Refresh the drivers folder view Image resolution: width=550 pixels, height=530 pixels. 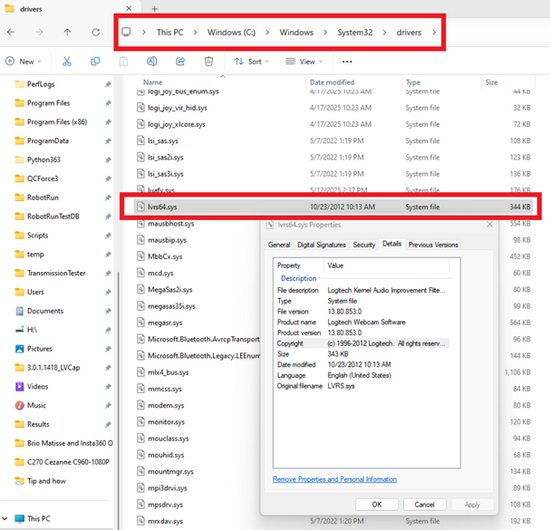click(x=96, y=32)
